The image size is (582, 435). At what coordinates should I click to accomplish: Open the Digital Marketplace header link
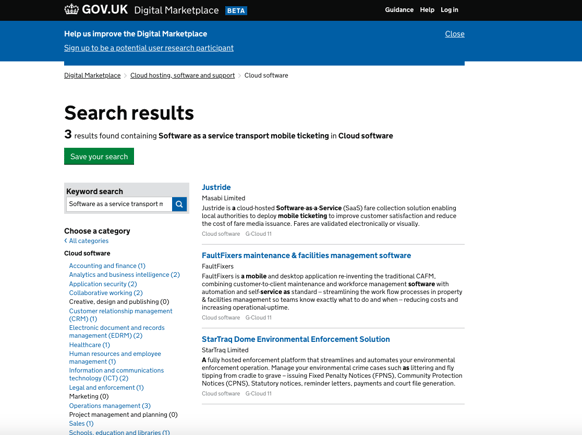coord(176,10)
